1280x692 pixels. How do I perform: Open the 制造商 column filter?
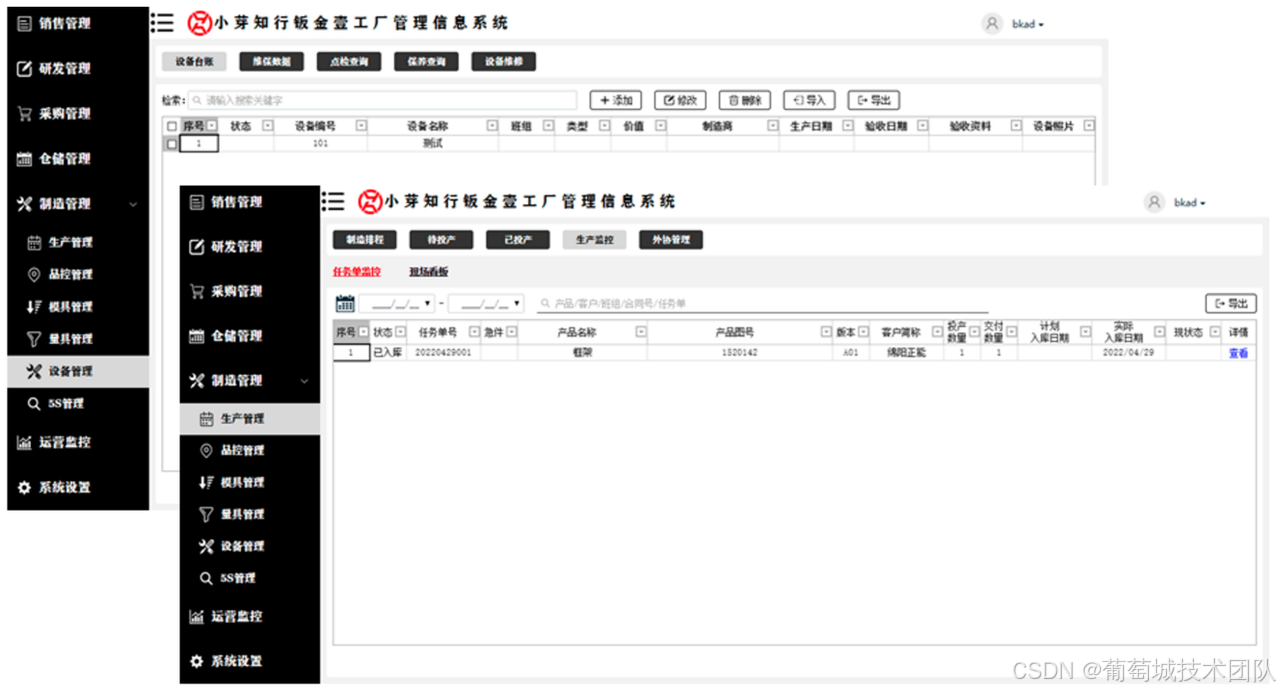[773, 126]
